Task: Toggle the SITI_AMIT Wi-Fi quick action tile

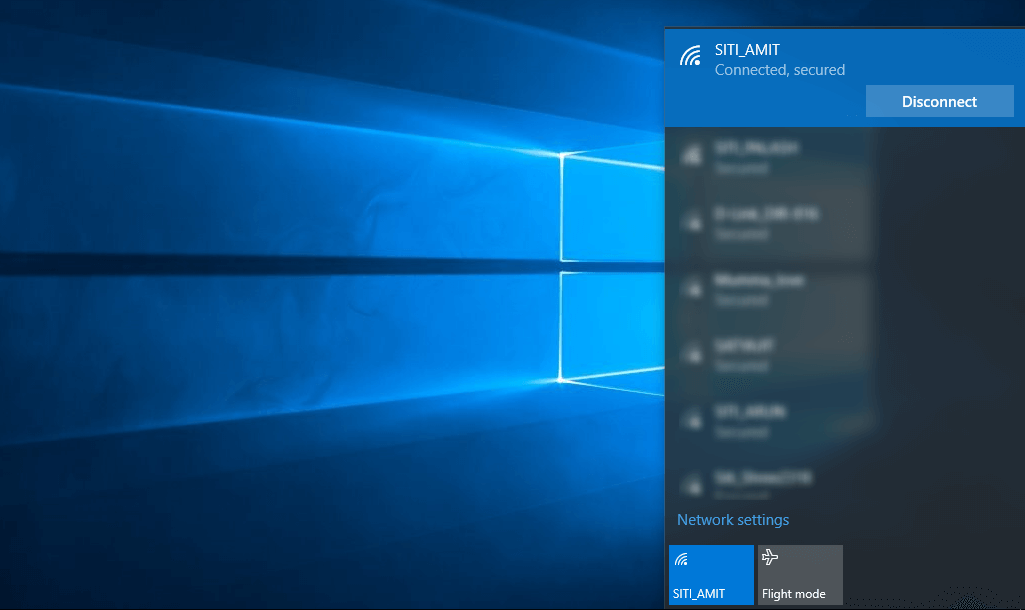Action: (x=711, y=575)
